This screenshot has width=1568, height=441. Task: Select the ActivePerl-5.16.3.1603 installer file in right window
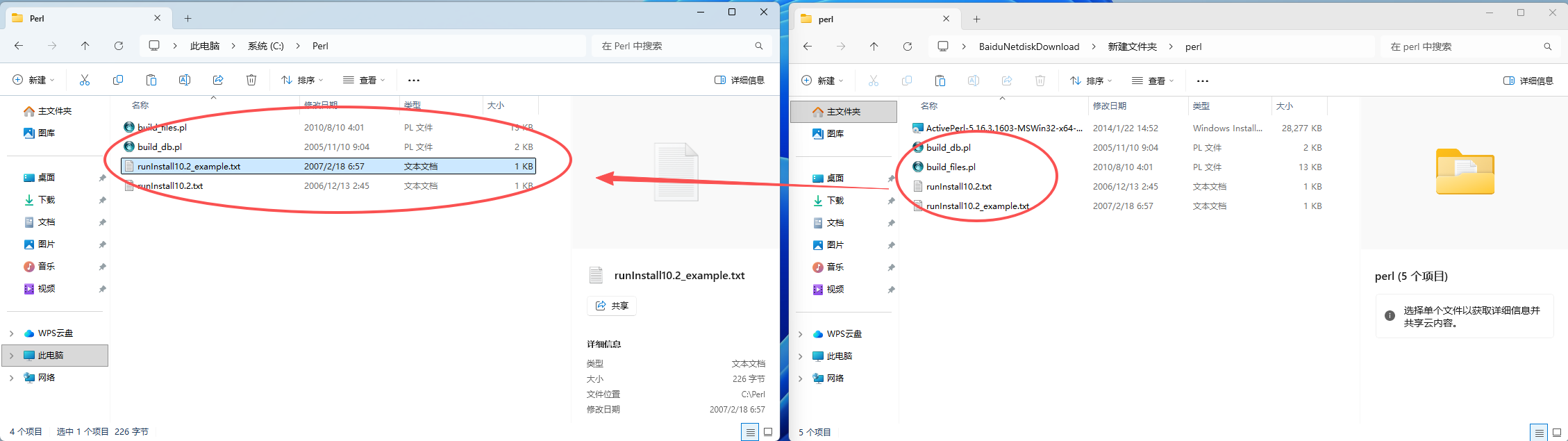[1118, 128]
